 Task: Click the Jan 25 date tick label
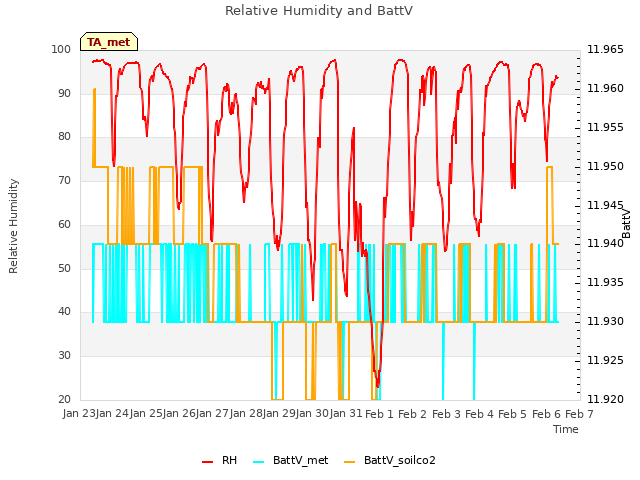(x=146, y=413)
